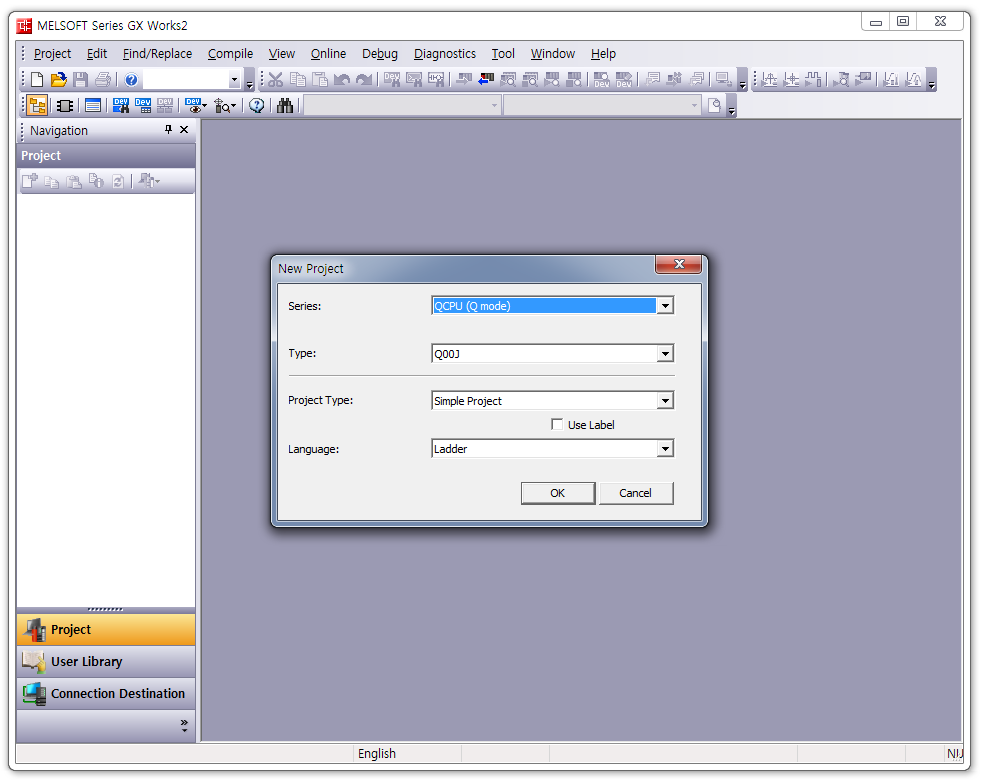This screenshot has height=782, width=981.
Task: Expand the navigation pane configure chevron
Action: (x=184, y=726)
